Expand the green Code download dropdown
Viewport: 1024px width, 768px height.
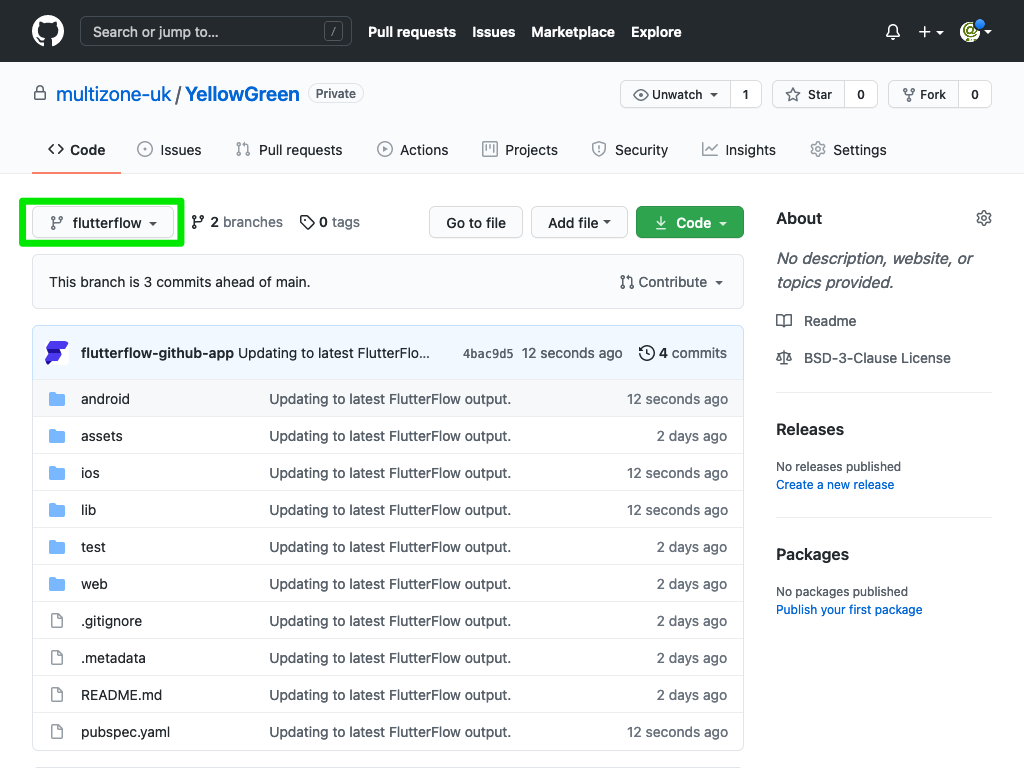[x=690, y=223]
